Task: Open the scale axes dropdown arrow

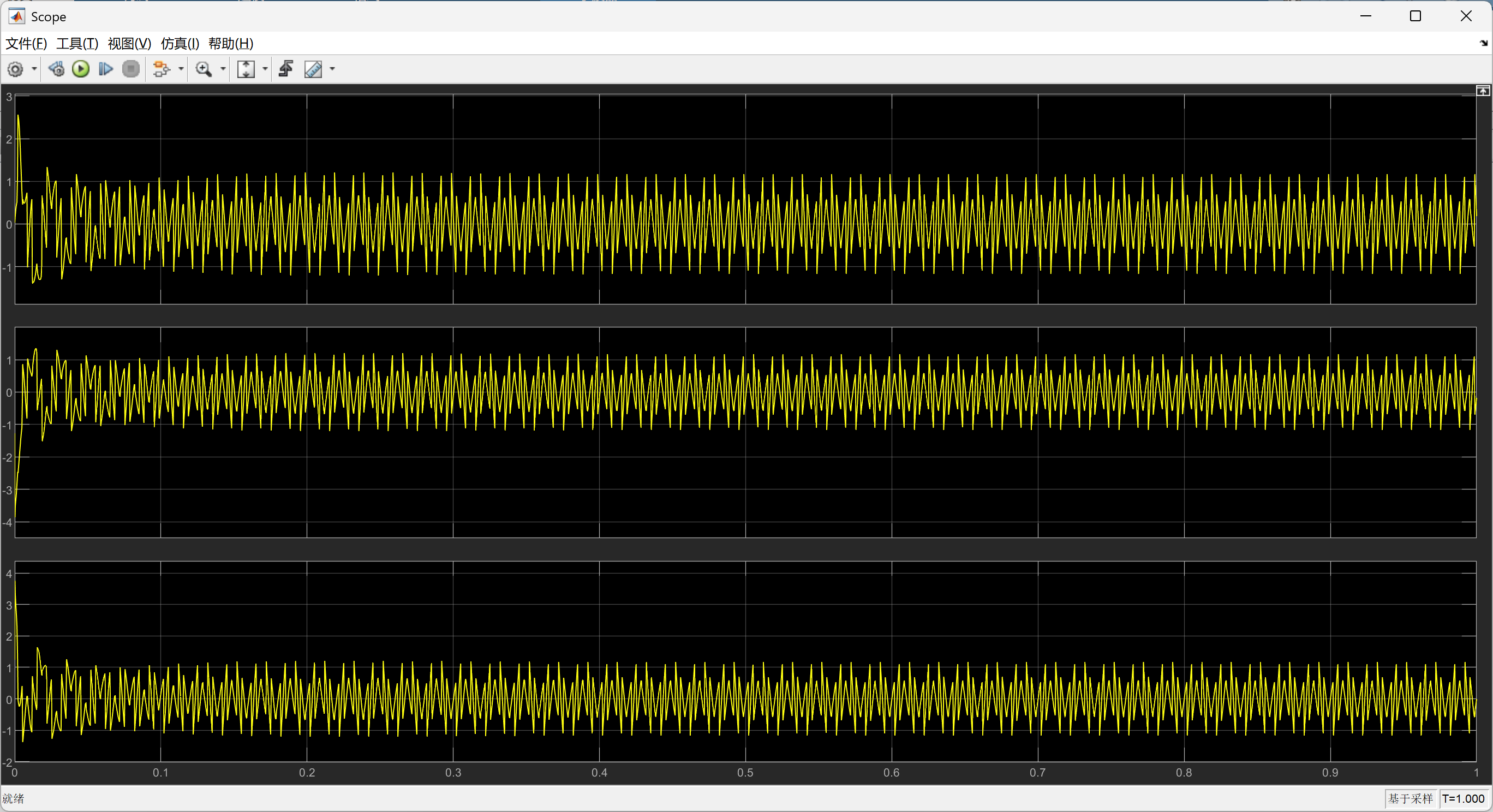Action: 265,69
